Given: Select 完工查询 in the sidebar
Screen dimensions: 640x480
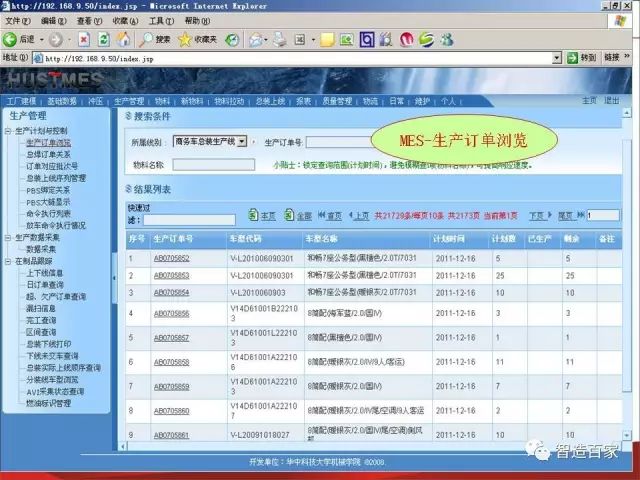Looking at the screenshot, I should [41, 320].
